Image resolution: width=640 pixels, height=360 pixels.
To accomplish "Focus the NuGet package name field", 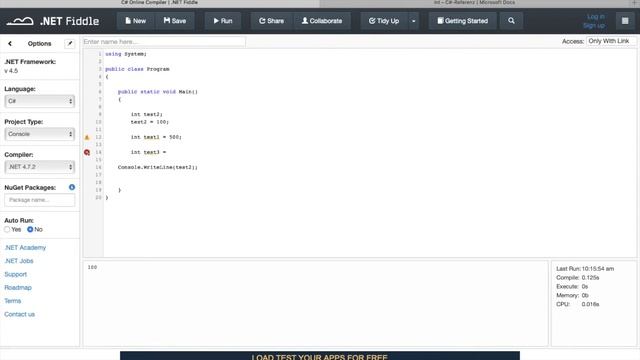I will (40, 200).
